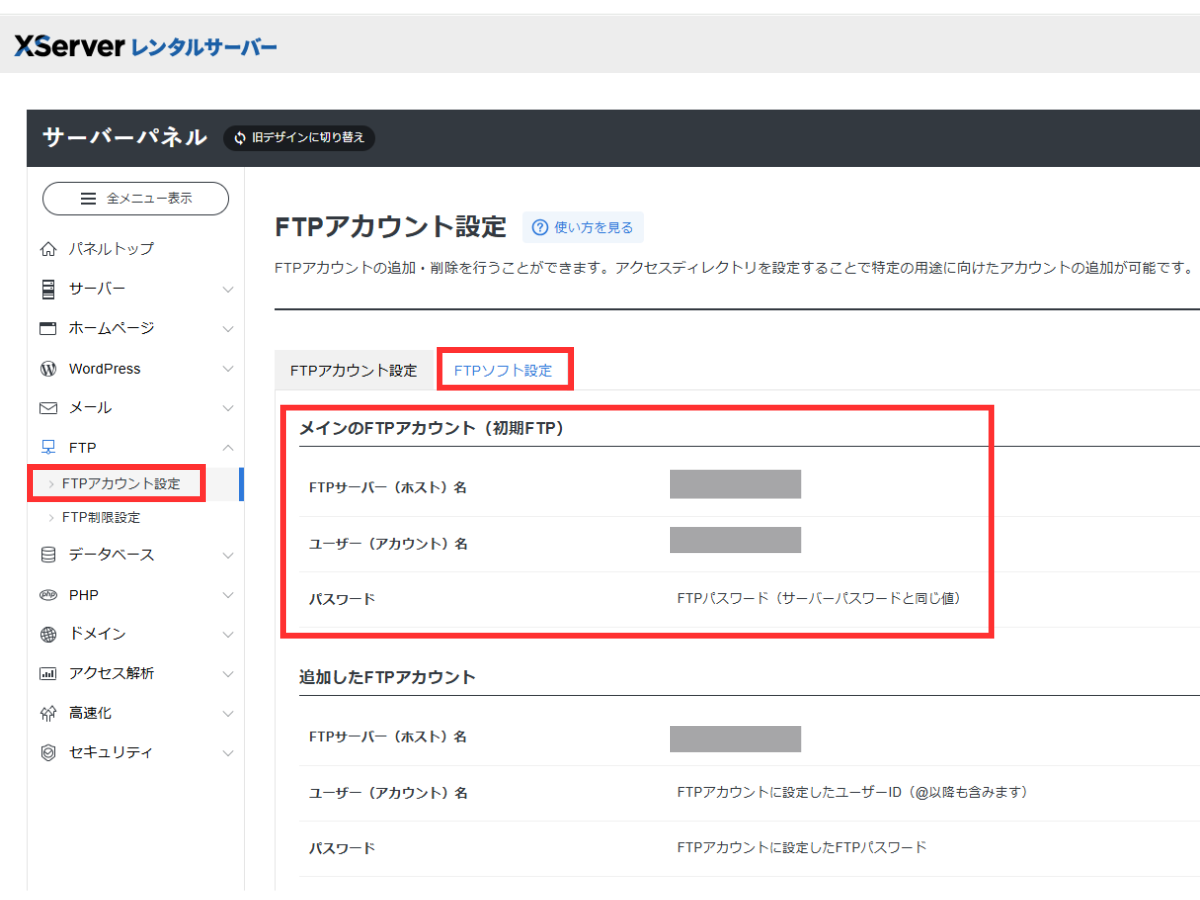Click the Security shield icon
1200x900 pixels.
pyautogui.click(x=48, y=753)
